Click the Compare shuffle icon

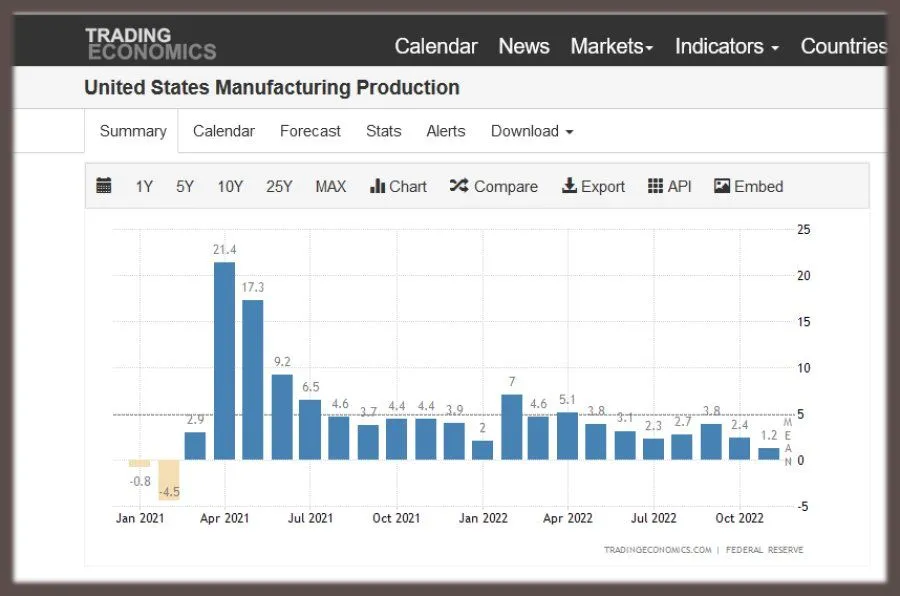(x=459, y=186)
